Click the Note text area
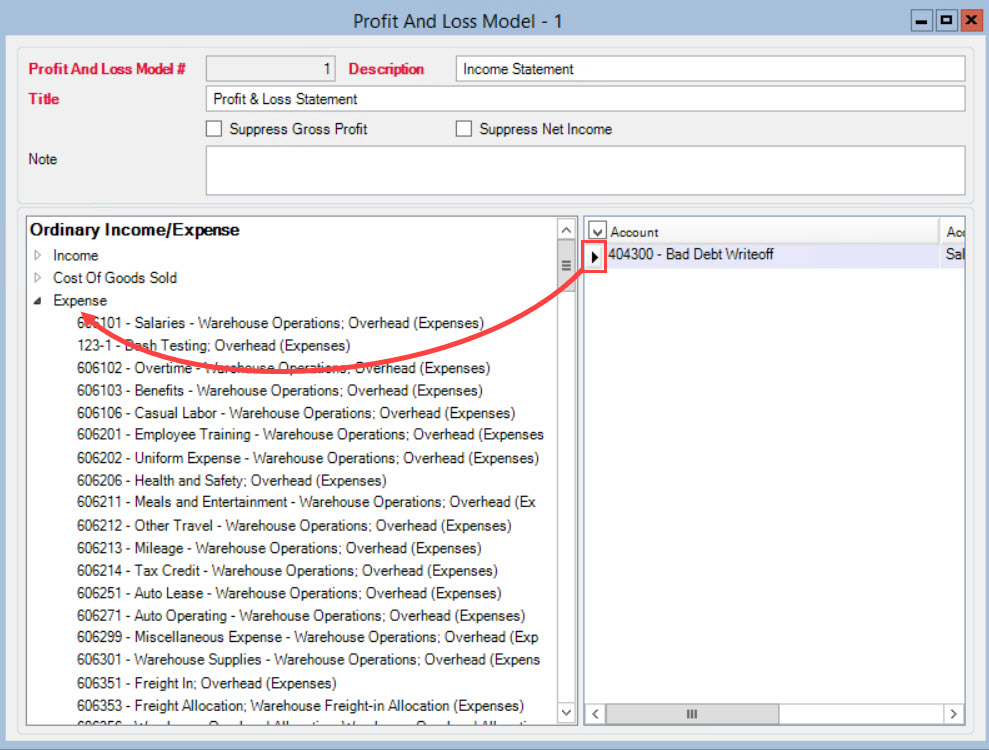 [x=585, y=170]
